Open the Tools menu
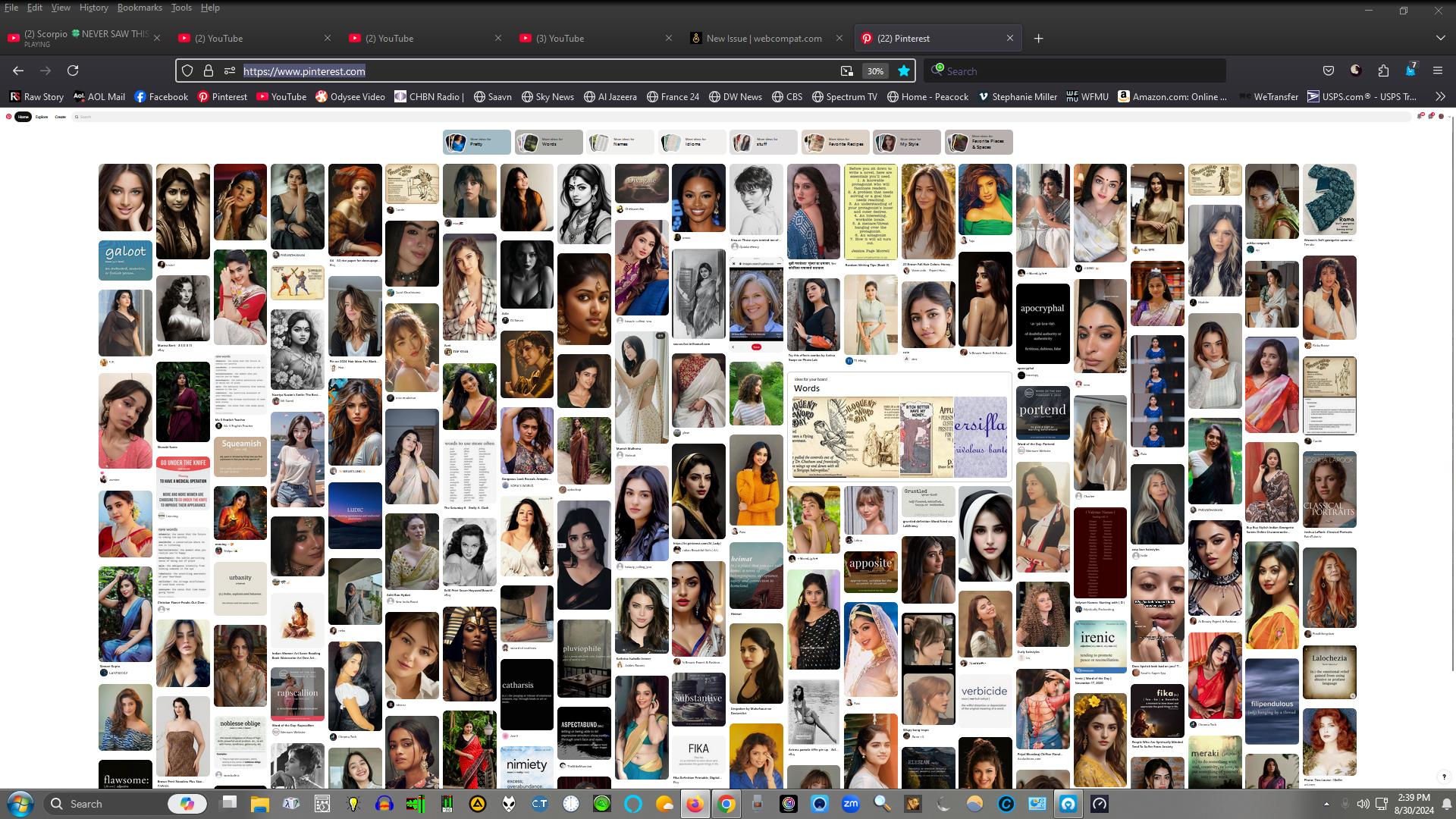1456x819 pixels. (x=181, y=8)
